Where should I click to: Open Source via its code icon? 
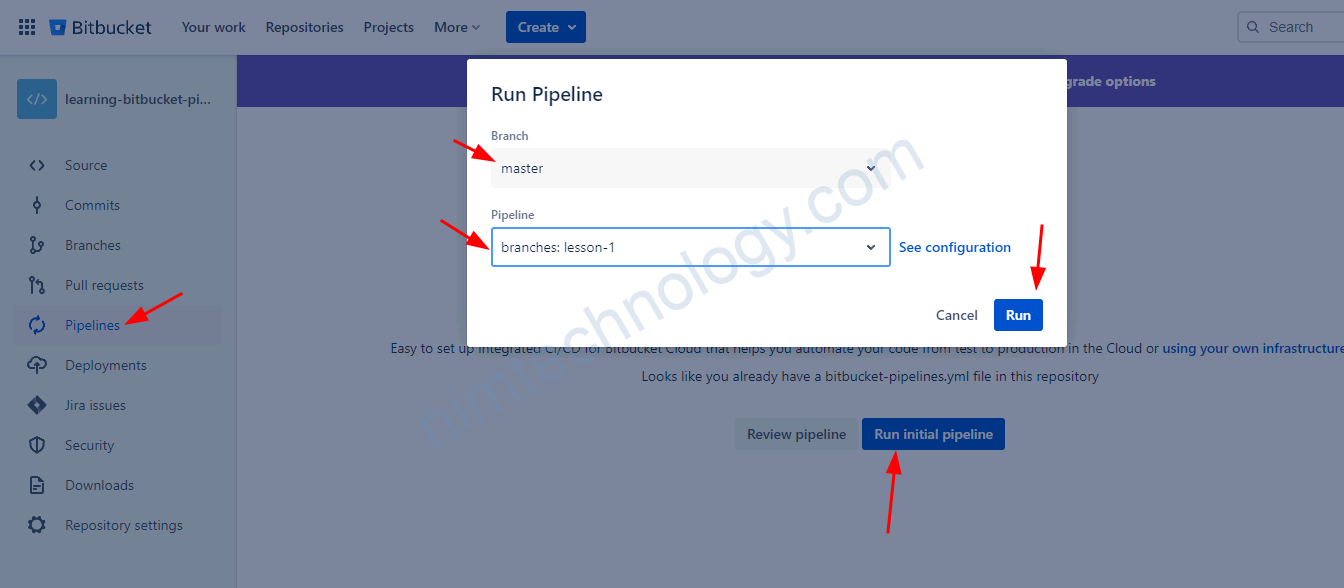(37, 165)
